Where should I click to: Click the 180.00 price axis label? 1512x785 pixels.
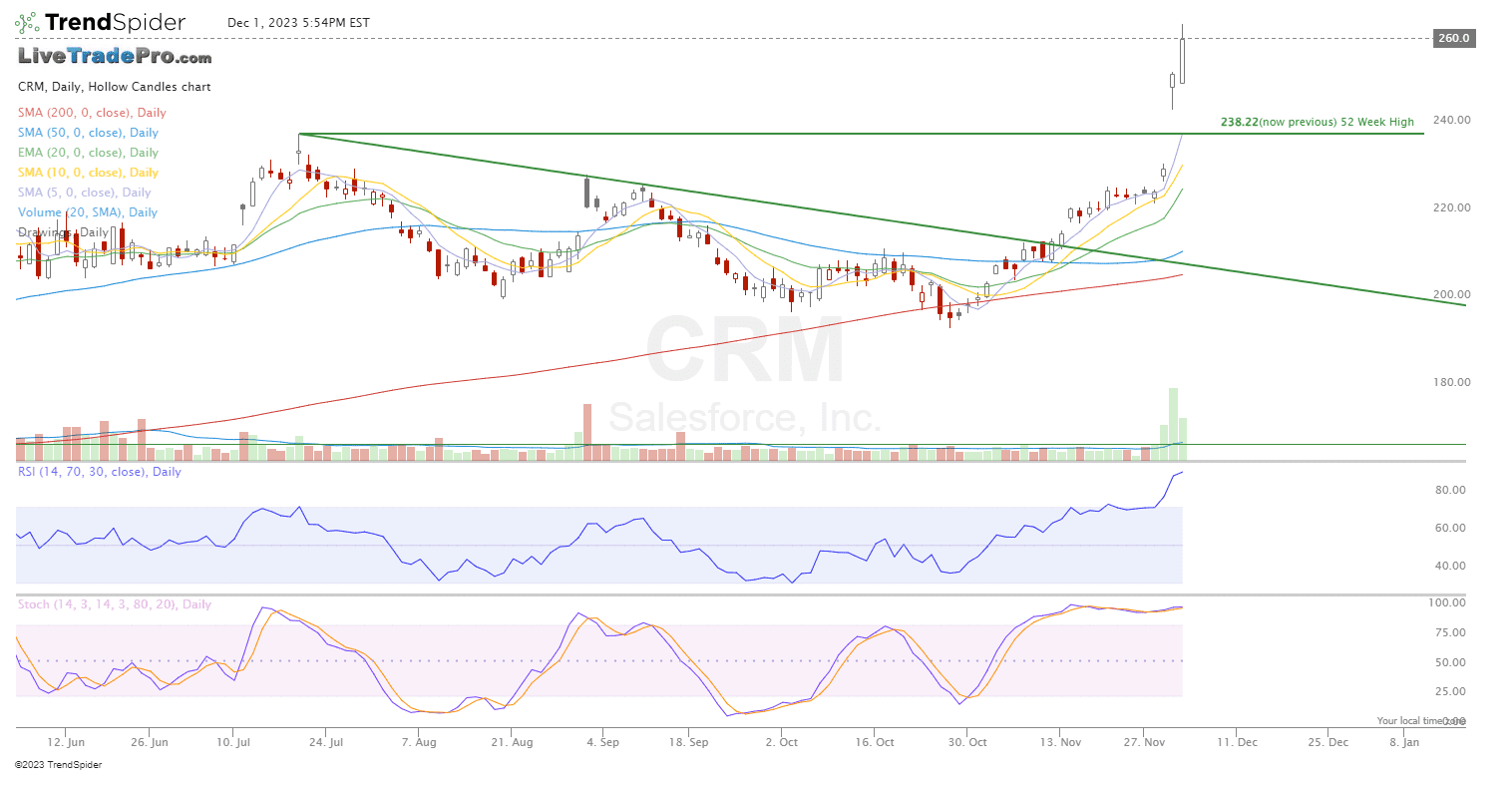(1452, 382)
